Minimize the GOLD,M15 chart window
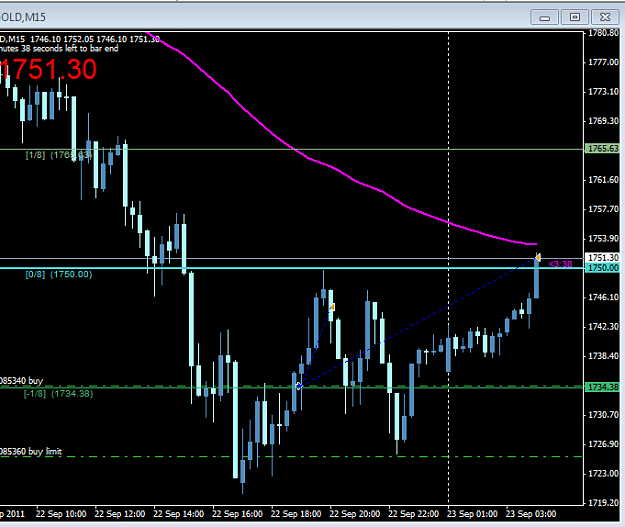The height and width of the screenshot is (527, 625). [x=544, y=17]
